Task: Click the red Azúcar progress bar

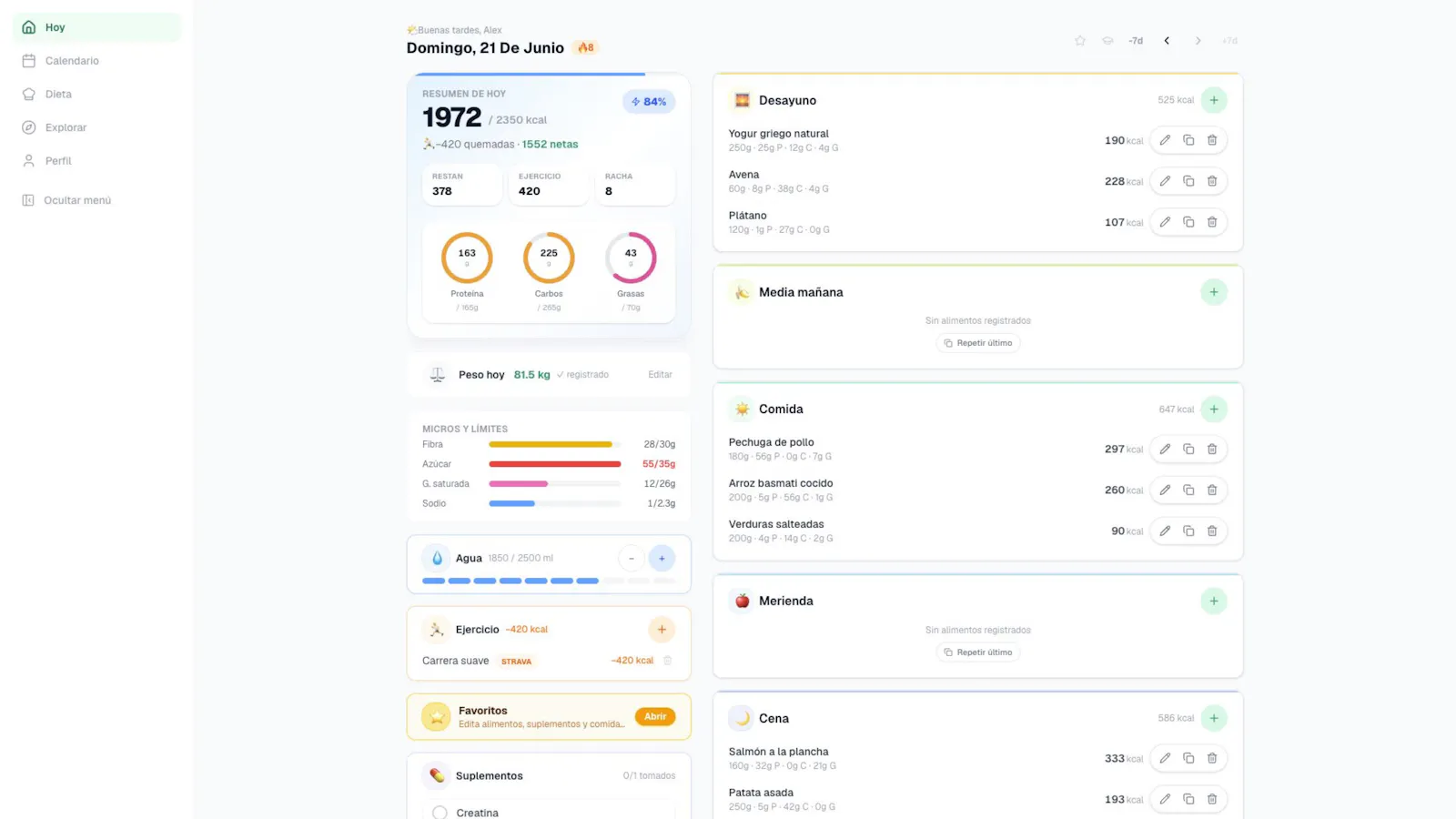Action: (555, 464)
